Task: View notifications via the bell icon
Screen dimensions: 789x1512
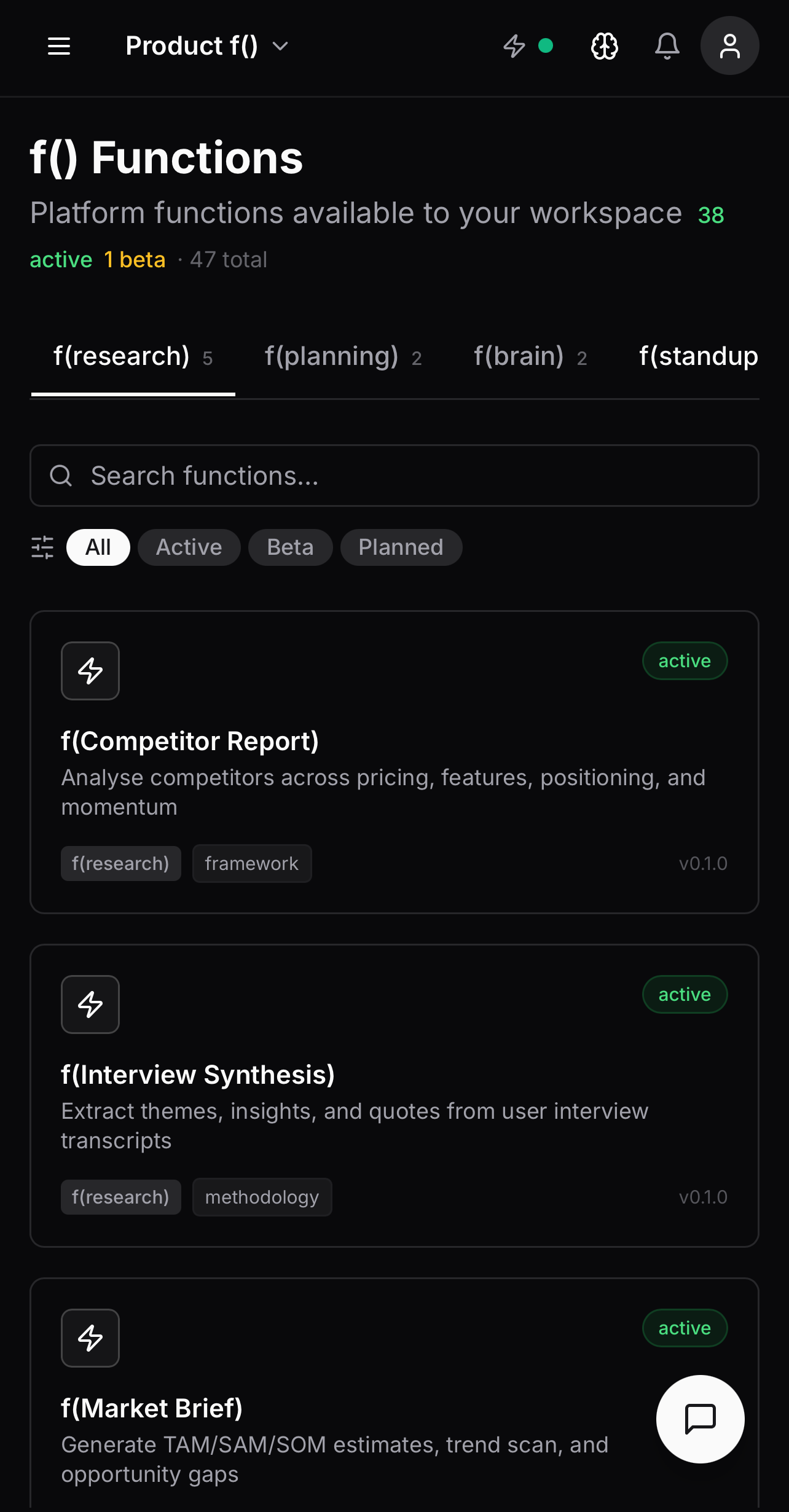Action: [667, 45]
